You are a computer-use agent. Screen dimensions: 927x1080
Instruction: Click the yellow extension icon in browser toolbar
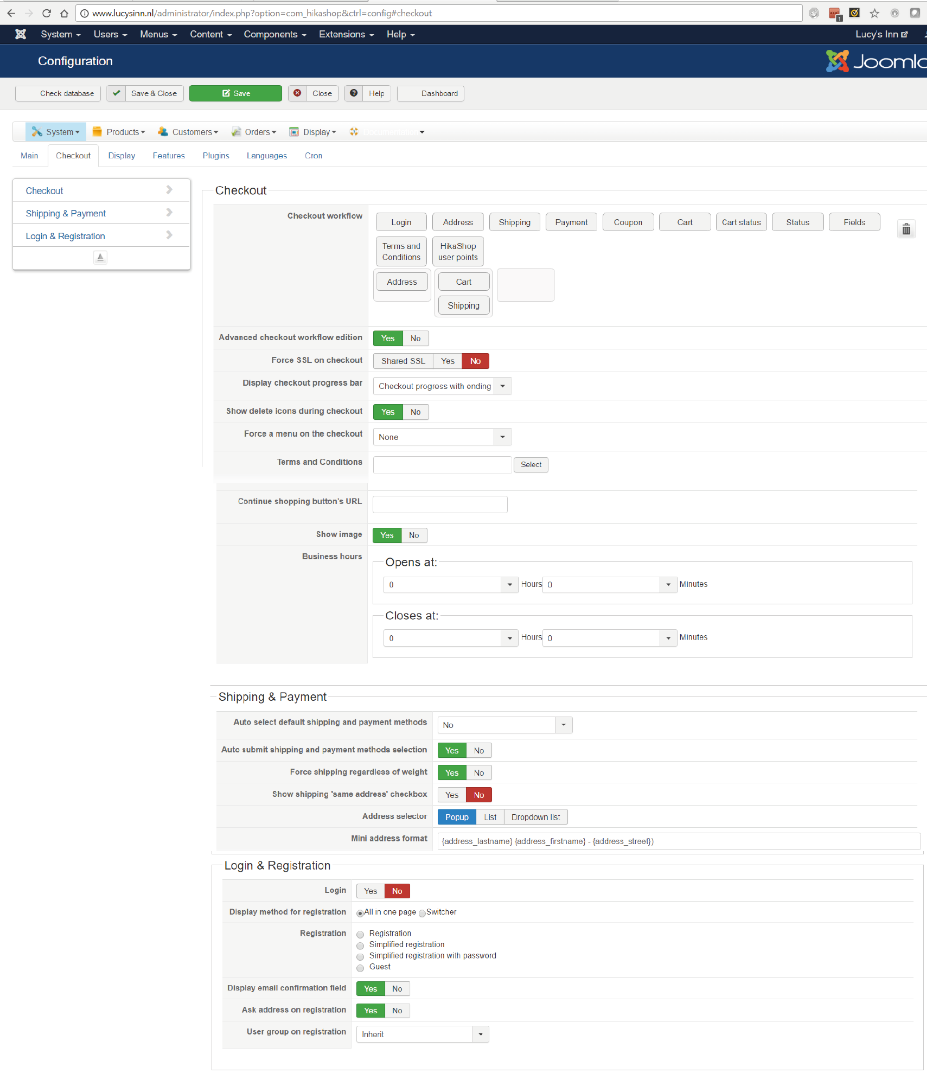point(854,13)
